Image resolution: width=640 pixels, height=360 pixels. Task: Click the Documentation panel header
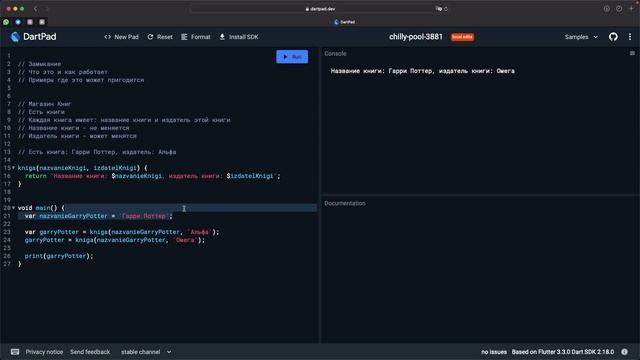(345, 203)
